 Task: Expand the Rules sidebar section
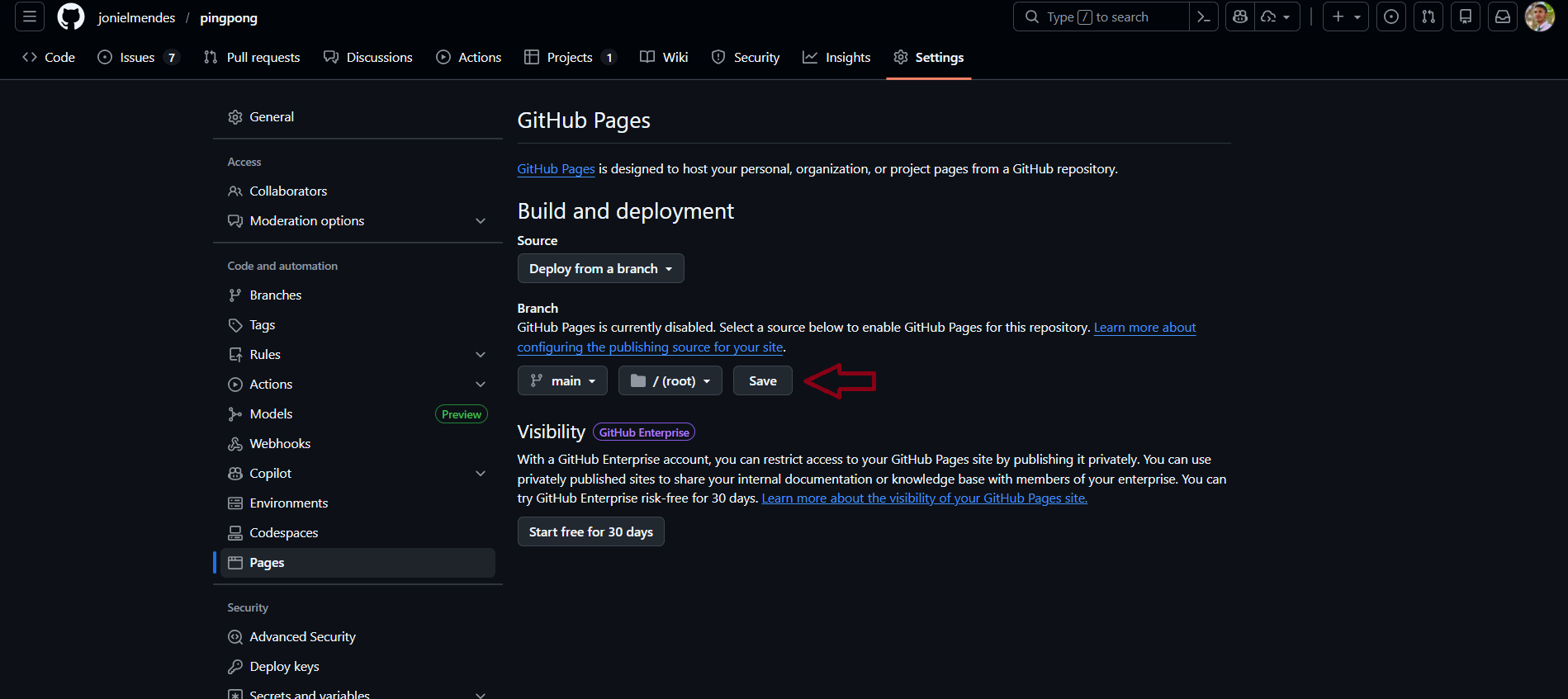coord(481,355)
